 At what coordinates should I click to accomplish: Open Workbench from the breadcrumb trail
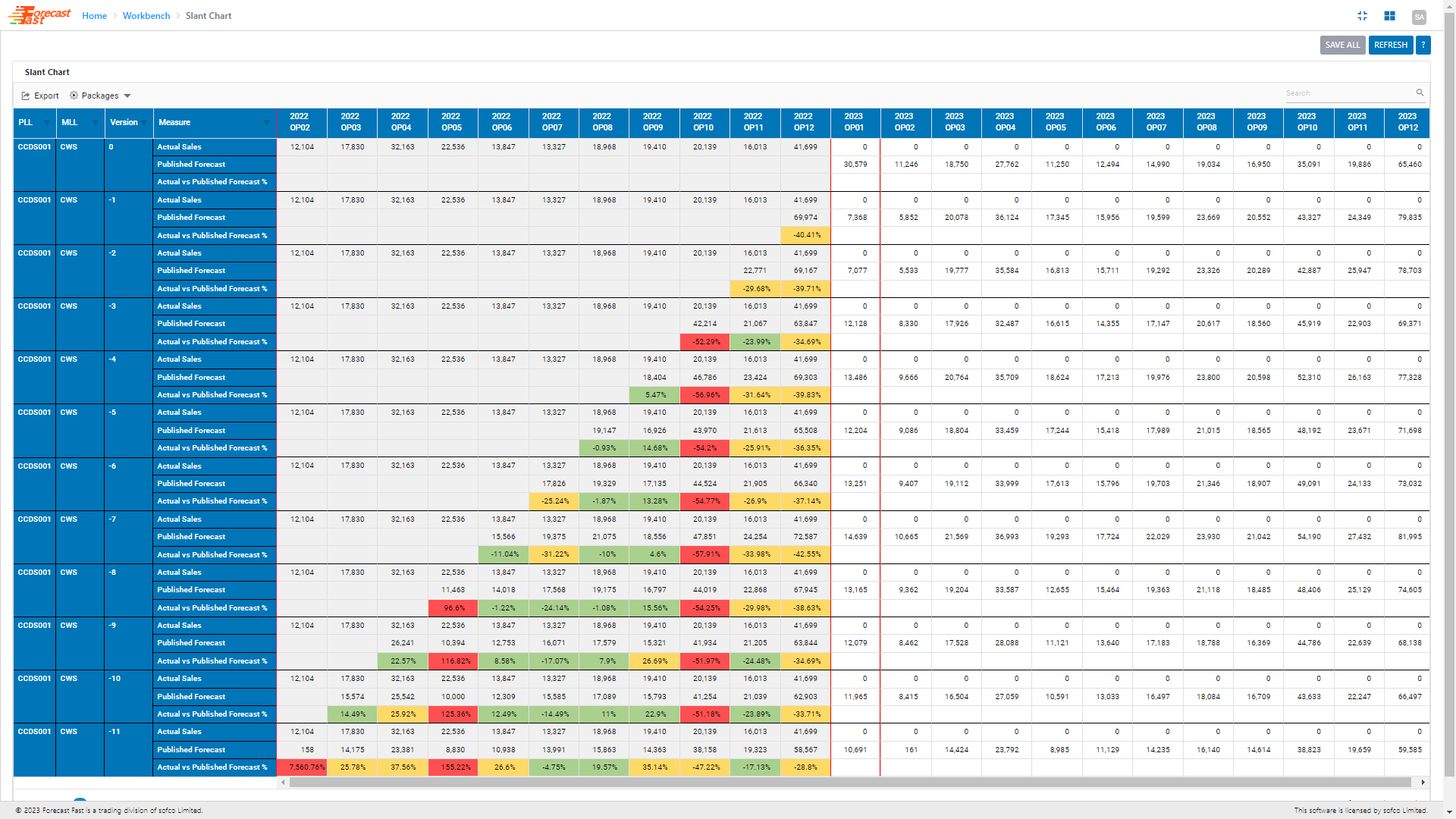coord(146,15)
